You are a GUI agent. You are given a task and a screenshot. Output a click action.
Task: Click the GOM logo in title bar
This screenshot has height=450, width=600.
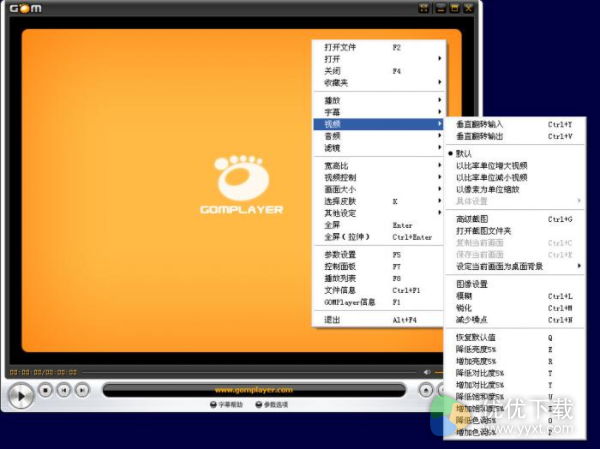(25, 8)
